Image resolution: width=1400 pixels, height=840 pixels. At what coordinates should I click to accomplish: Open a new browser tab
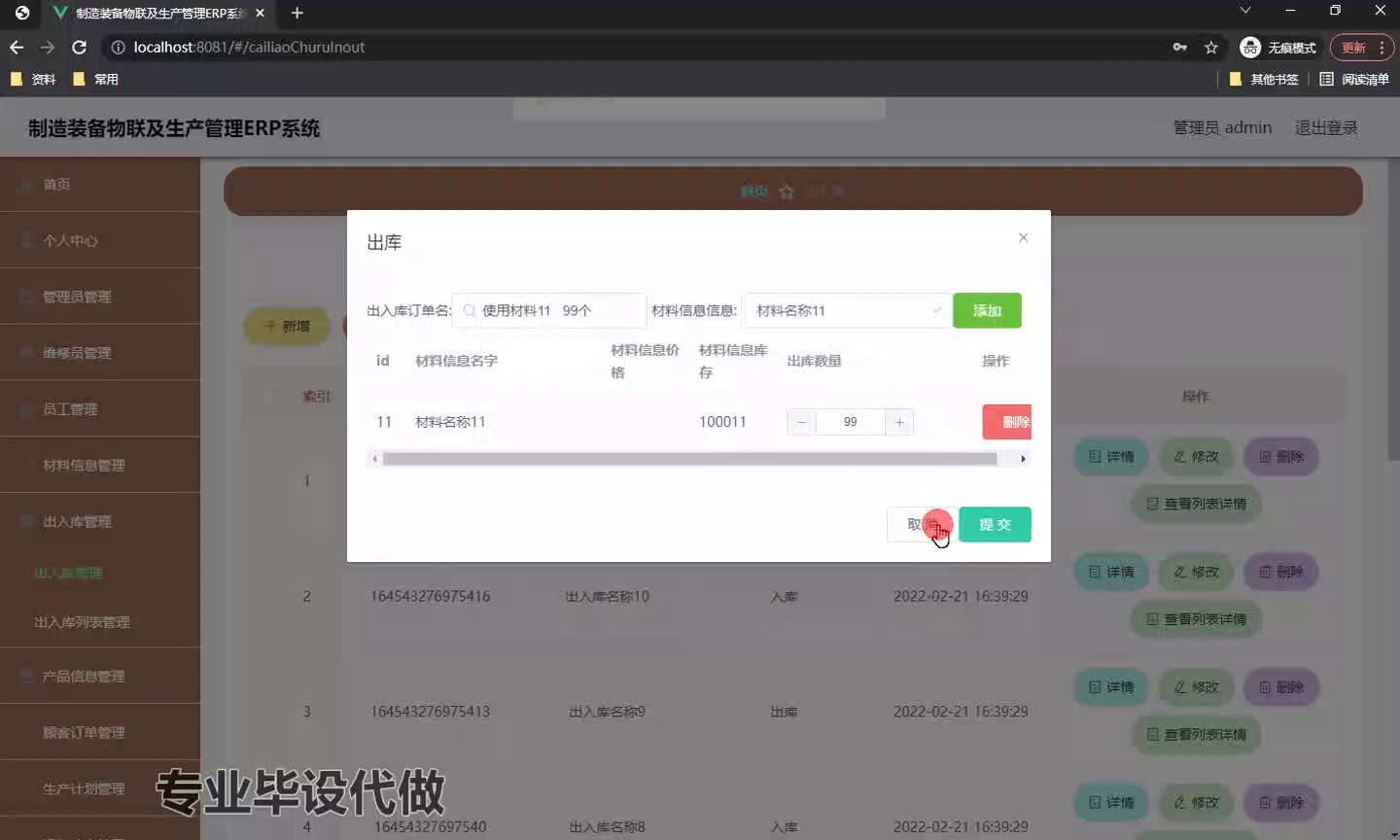[297, 13]
